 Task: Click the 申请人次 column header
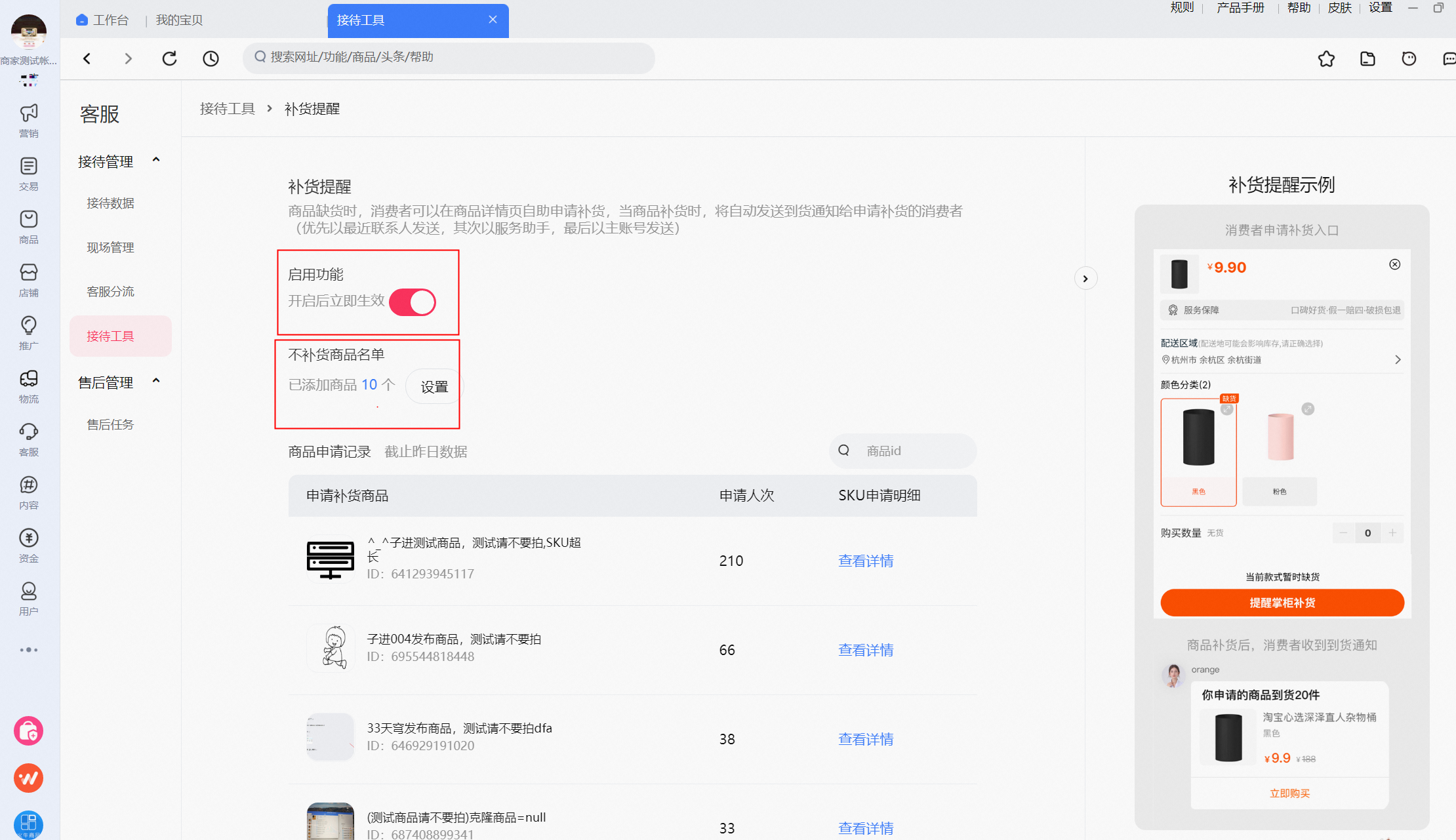click(746, 496)
